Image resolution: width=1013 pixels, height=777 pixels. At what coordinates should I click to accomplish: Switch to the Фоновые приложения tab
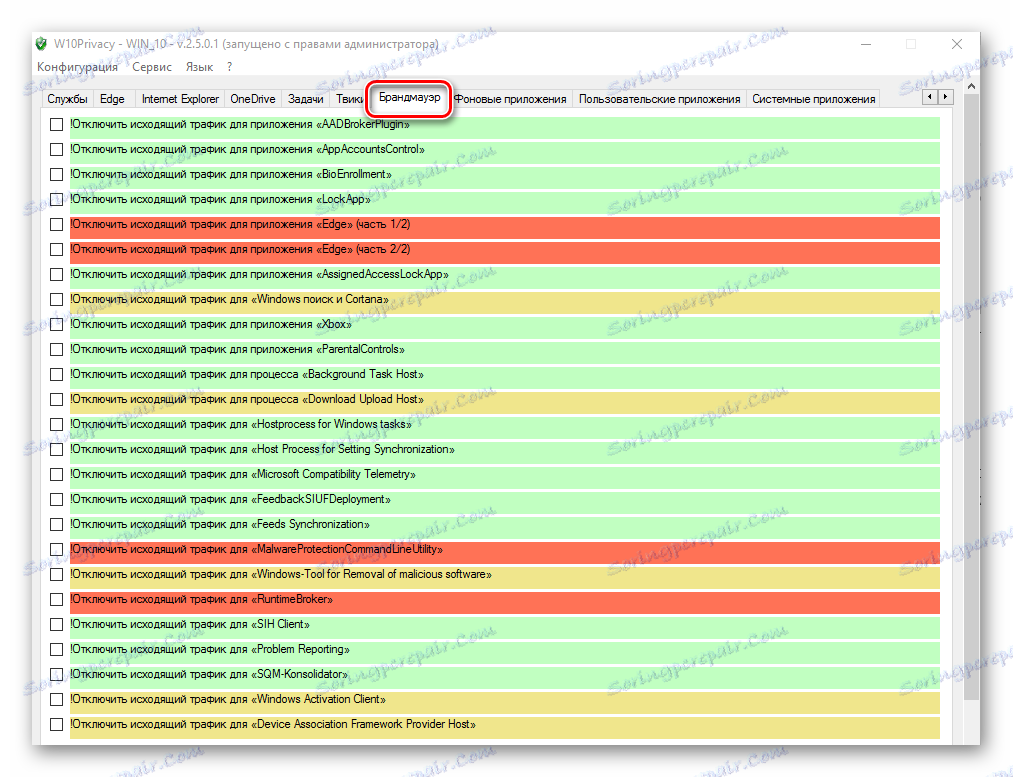510,99
